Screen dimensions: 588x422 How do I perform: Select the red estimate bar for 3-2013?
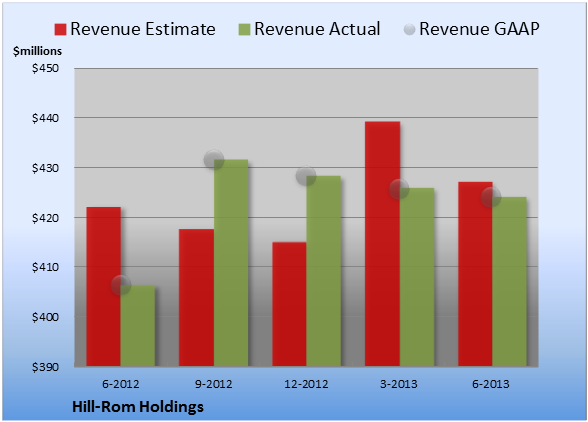pos(382,244)
